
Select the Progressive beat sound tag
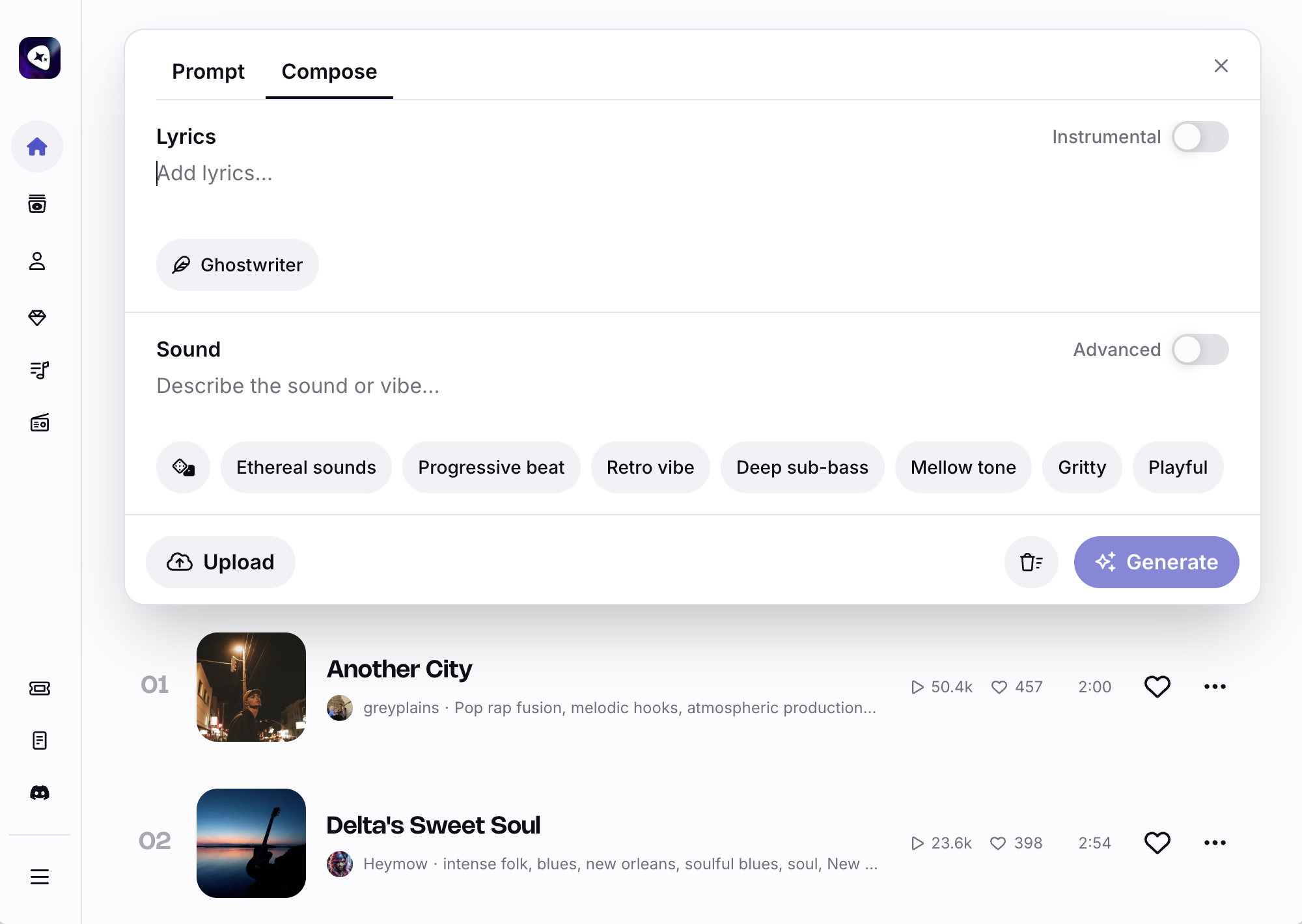[491, 466]
